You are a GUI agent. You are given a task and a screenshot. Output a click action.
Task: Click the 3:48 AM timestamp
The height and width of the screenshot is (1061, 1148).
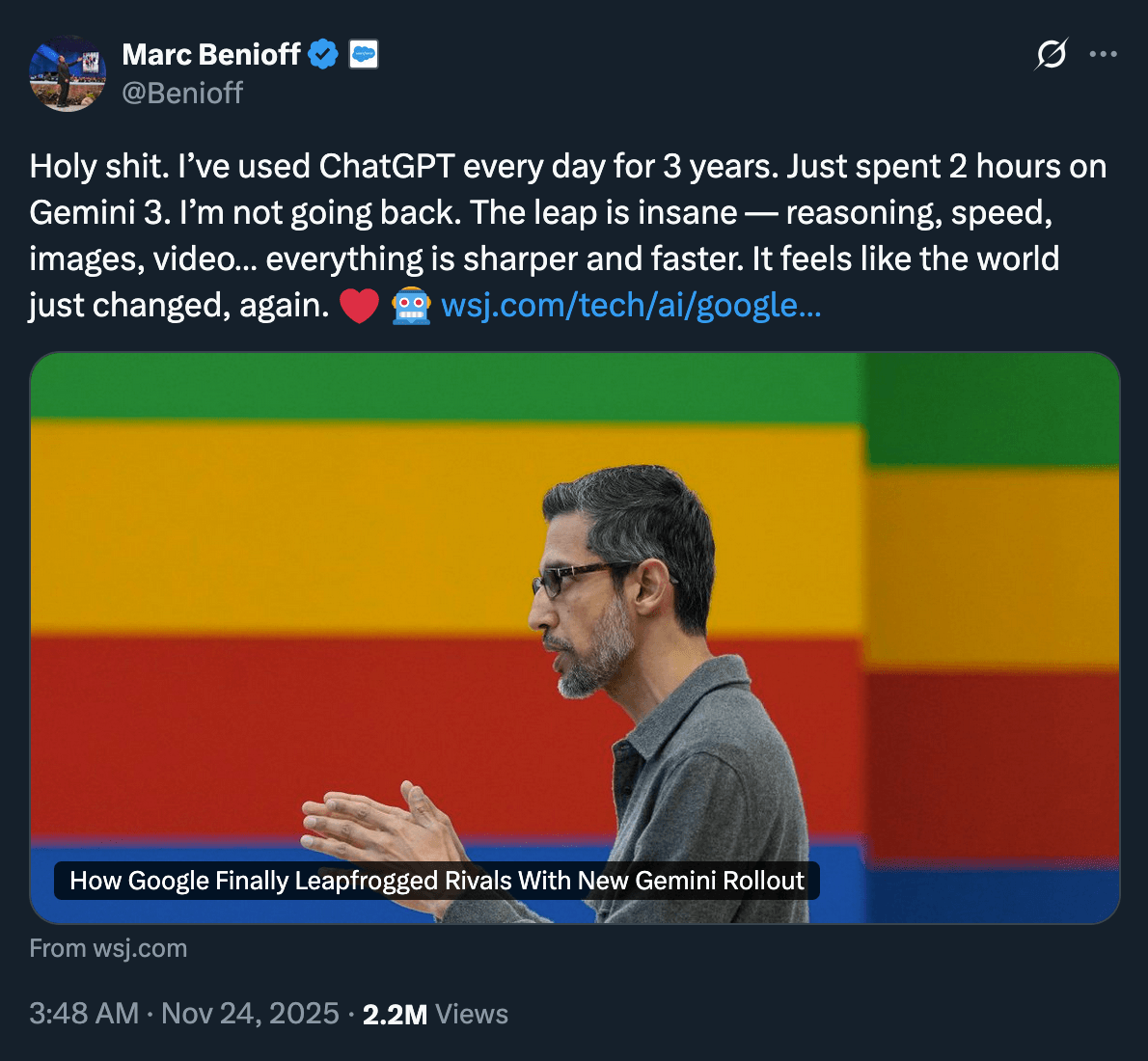[x=84, y=1014]
